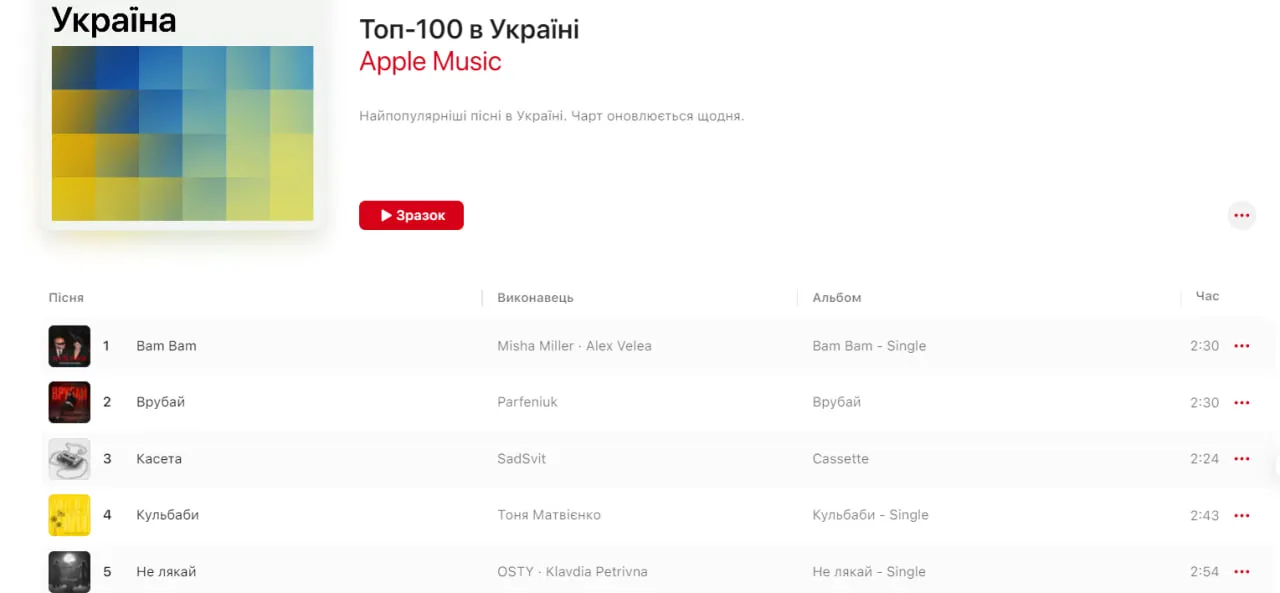Click the Bam Bam album thumbnail
This screenshot has width=1280, height=593.
[69, 345]
